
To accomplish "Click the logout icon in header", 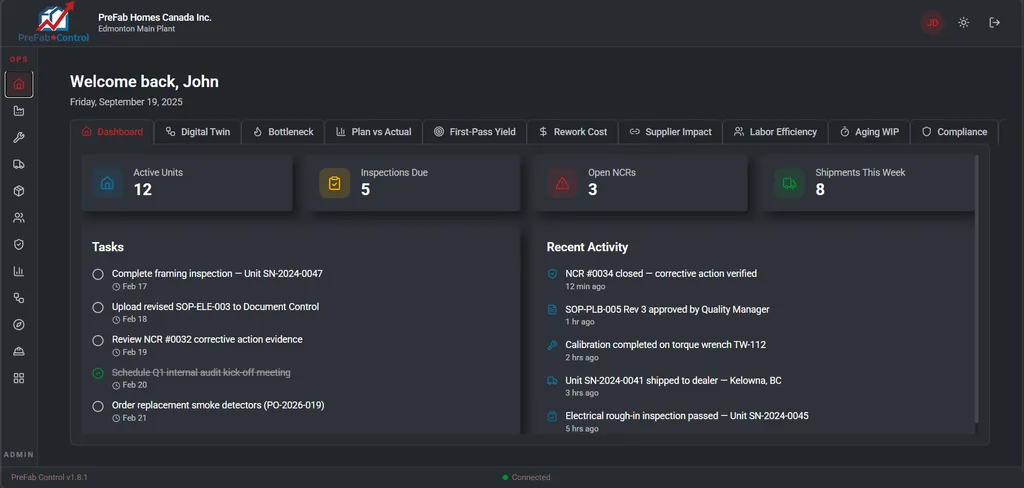I will (x=995, y=23).
